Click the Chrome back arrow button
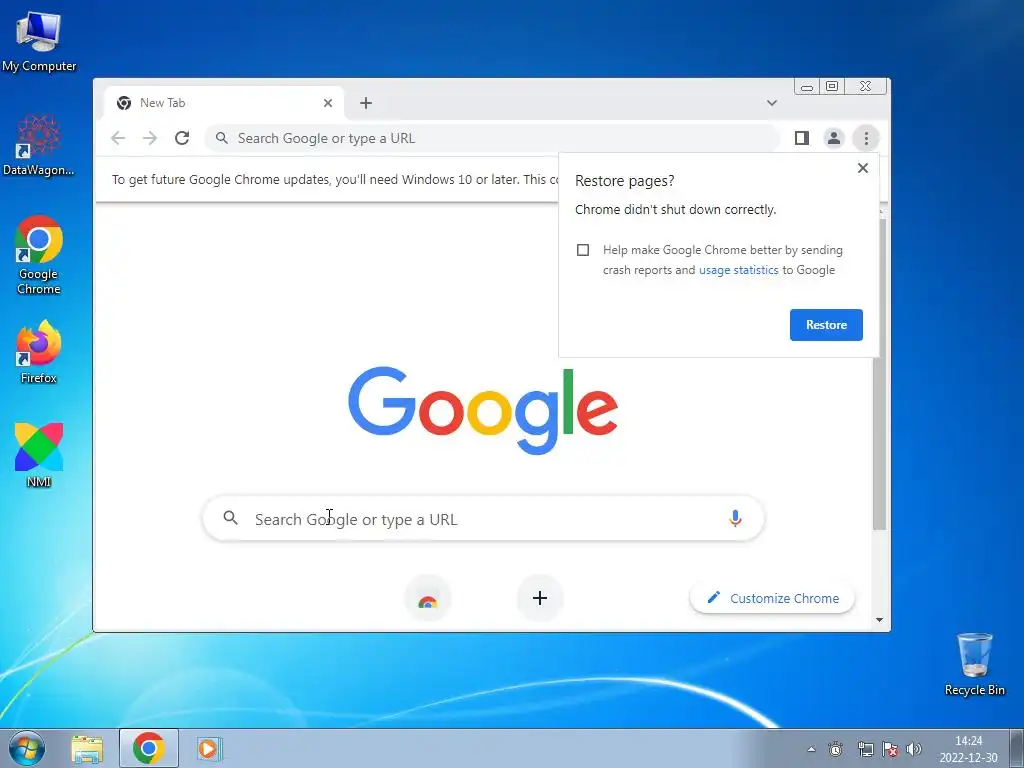This screenshot has height=768, width=1024. click(118, 138)
